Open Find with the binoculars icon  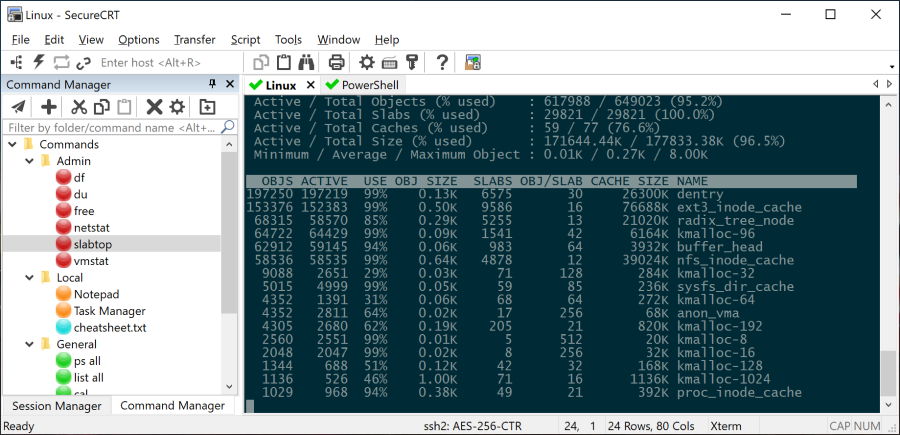[306, 62]
